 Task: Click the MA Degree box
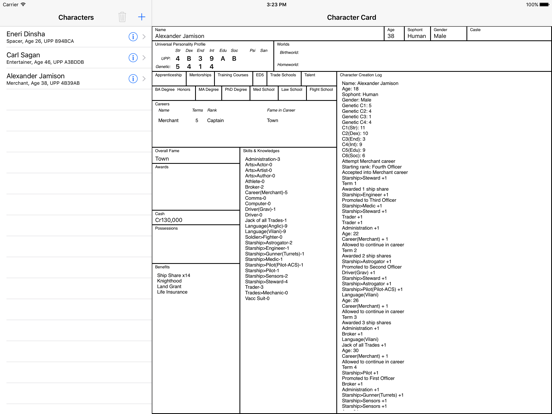[208, 93]
